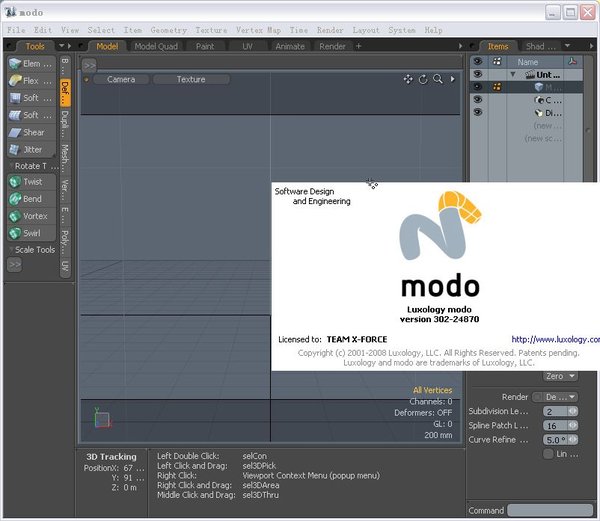Select the Duplicate vertical toolbox tab
The width and height of the screenshot is (600, 521).
(65, 124)
